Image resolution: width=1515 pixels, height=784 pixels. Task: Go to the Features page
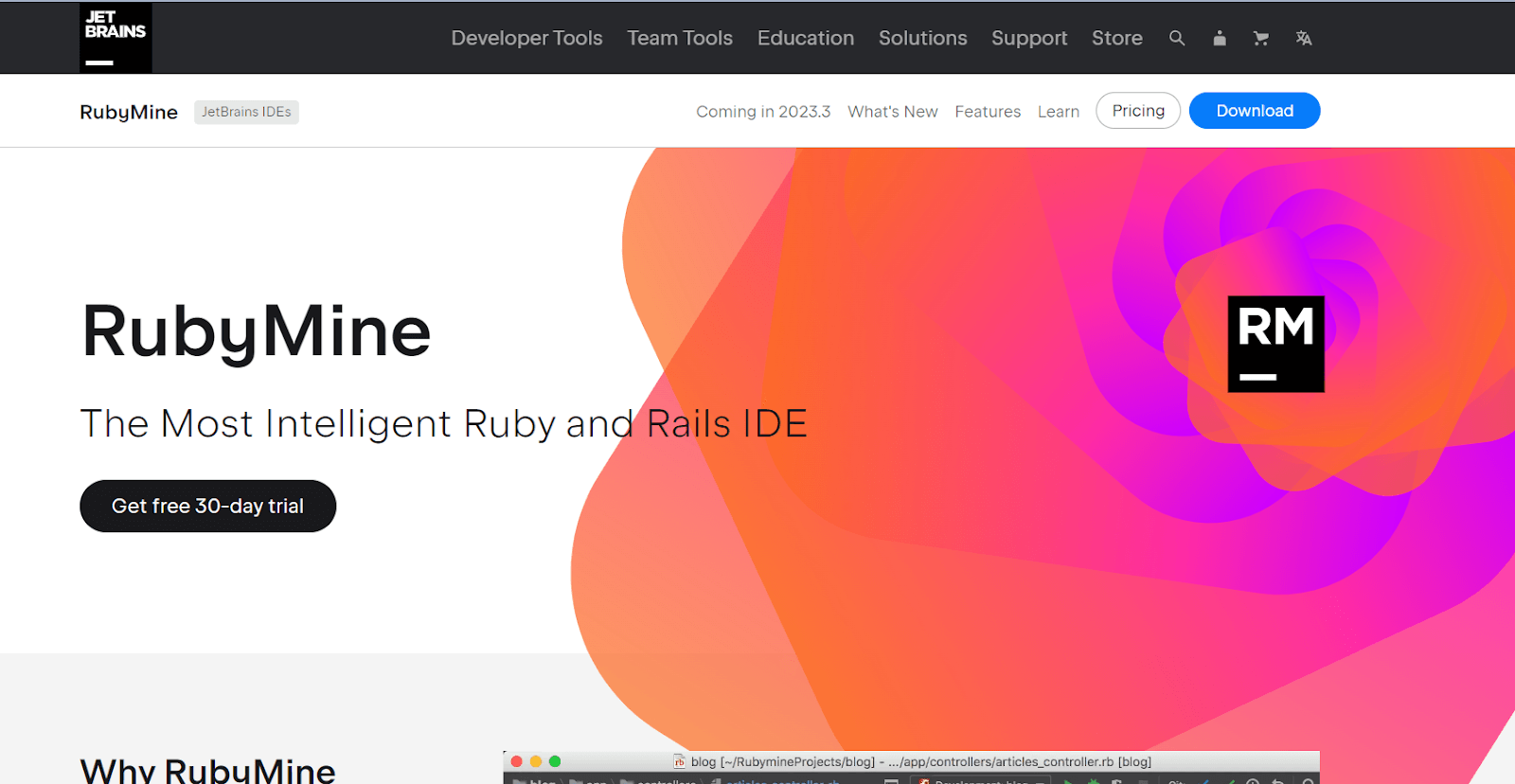pos(988,112)
